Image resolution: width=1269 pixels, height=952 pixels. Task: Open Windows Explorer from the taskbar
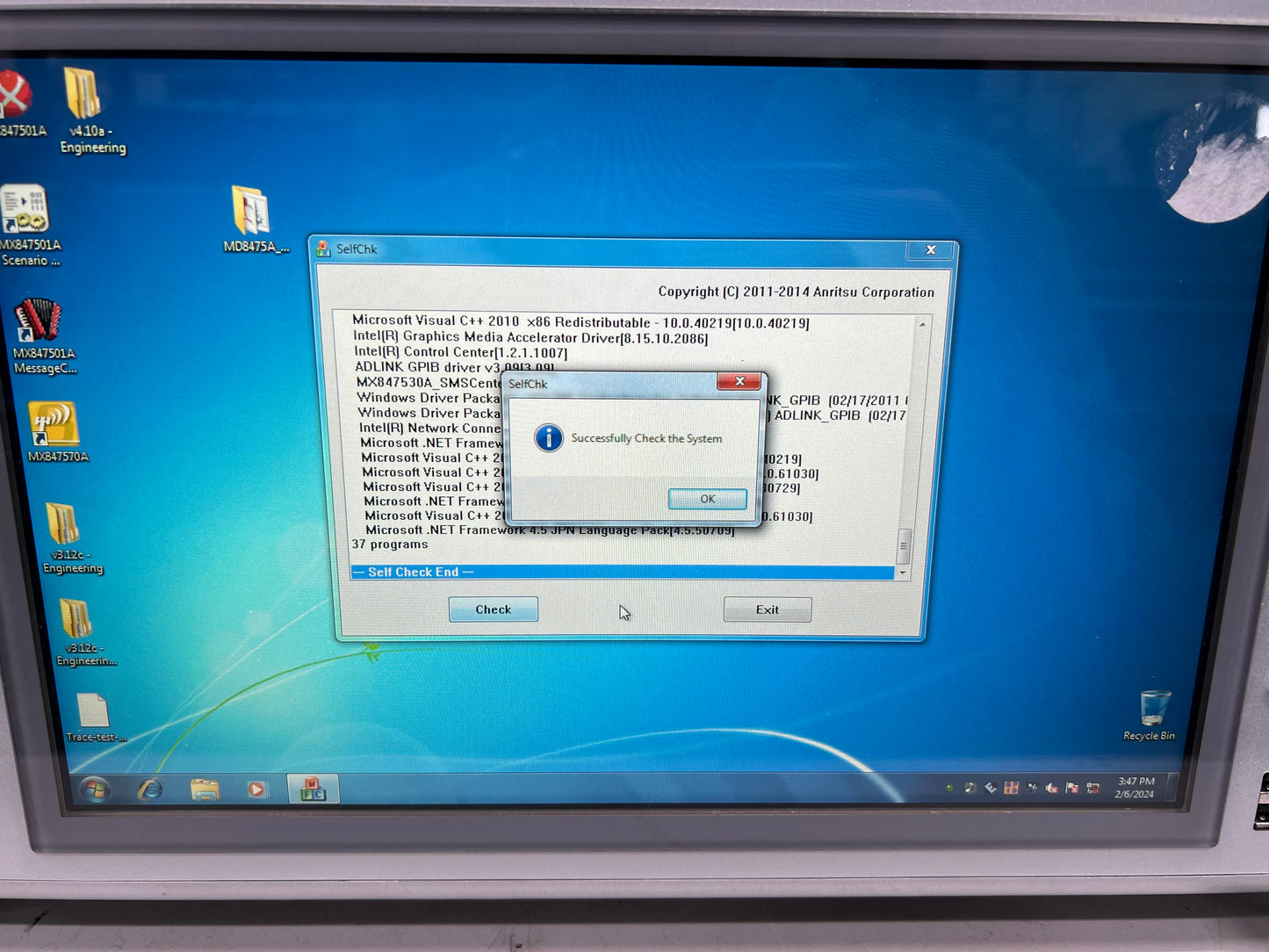click(205, 790)
